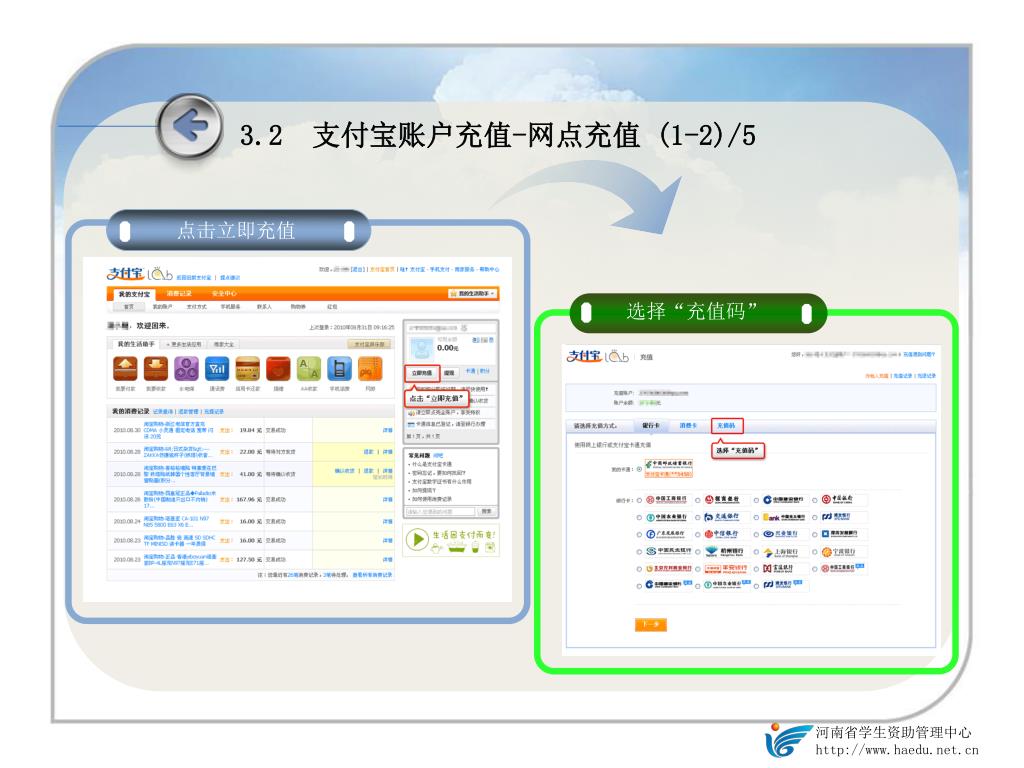The height and width of the screenshot is (768, 1024).
Task: Select the 充值码 recharge method tab
Action: click(726, 426)
